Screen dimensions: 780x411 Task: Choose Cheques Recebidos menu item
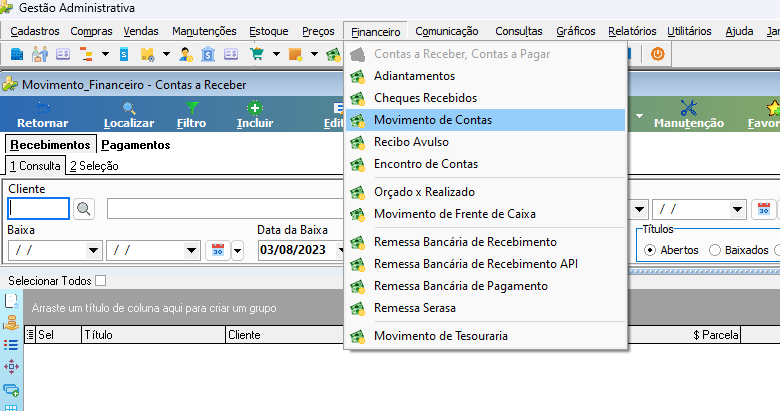click(486, 98)
